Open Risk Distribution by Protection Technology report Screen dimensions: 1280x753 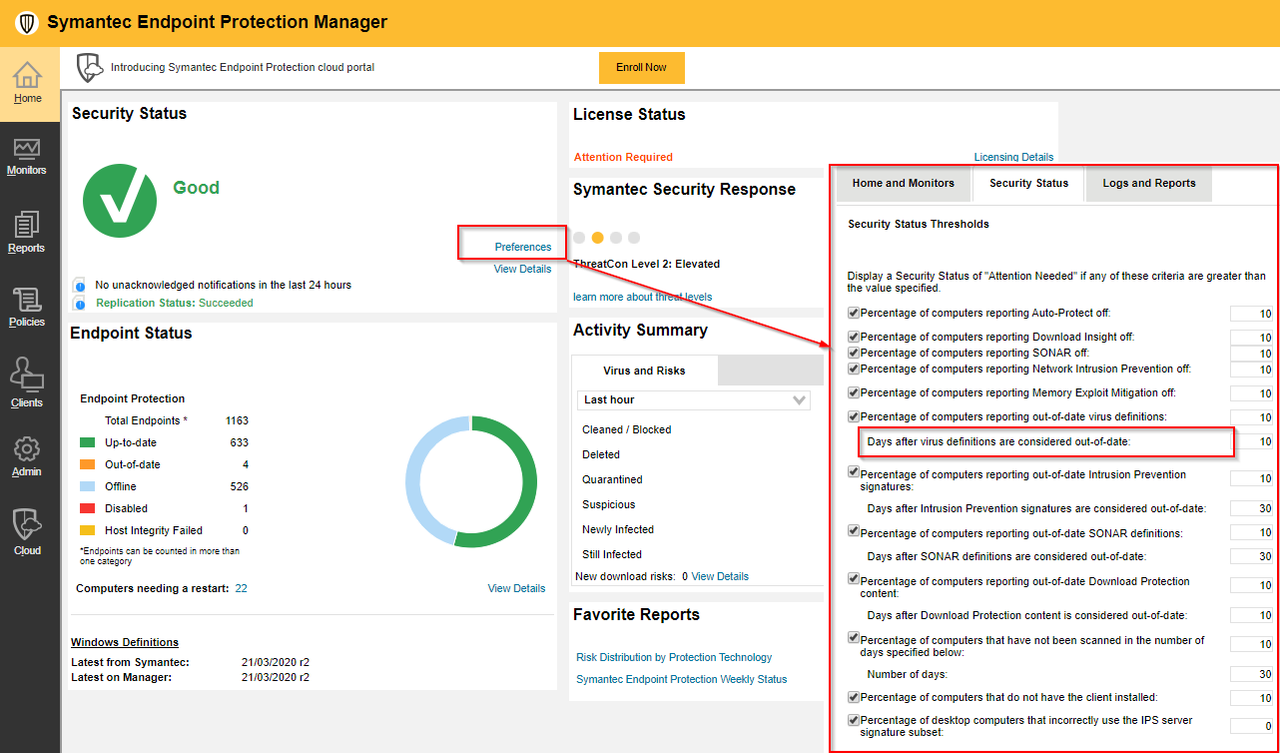click(674, 657)
